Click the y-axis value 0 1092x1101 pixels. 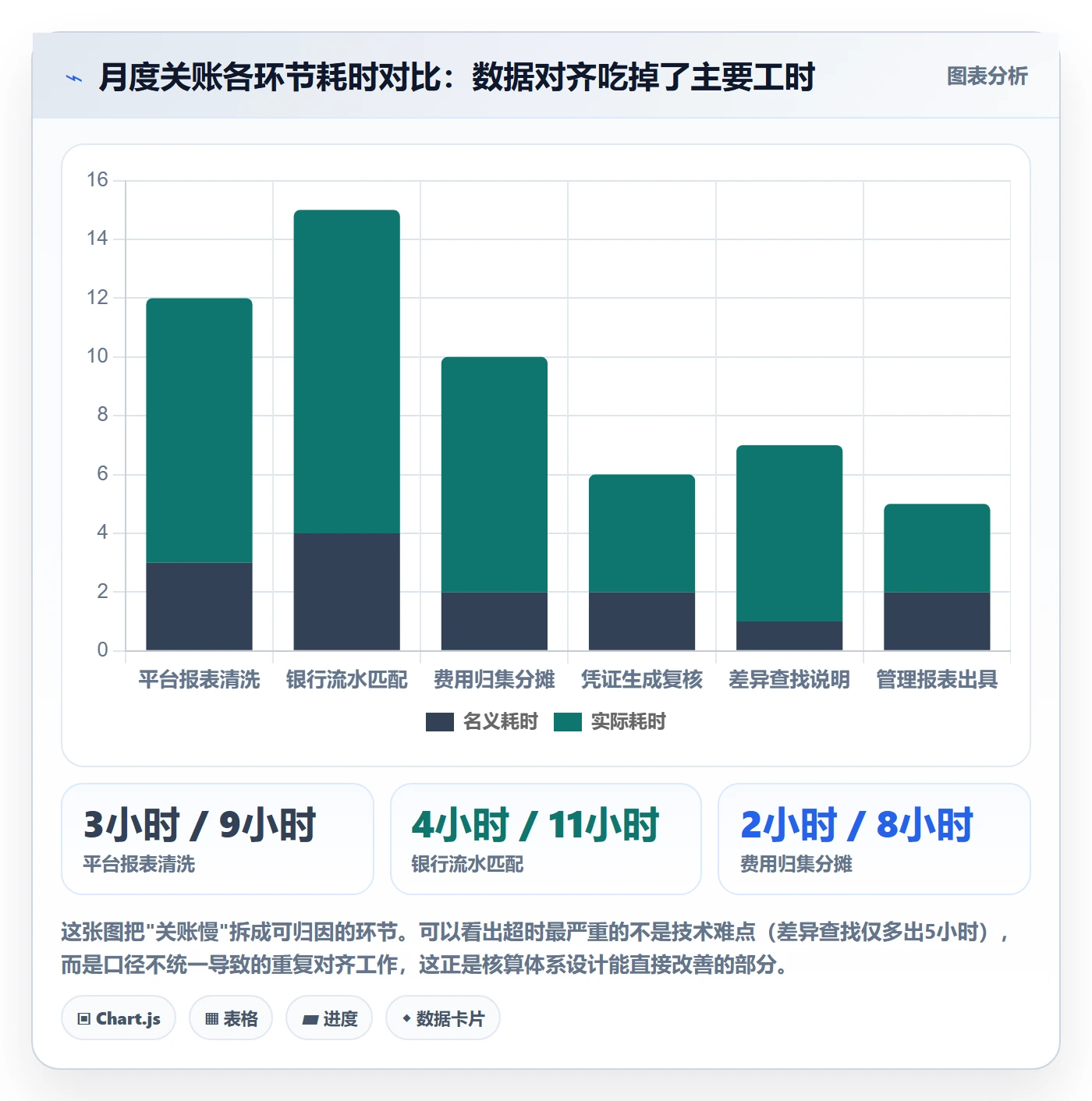pos(102,650)
